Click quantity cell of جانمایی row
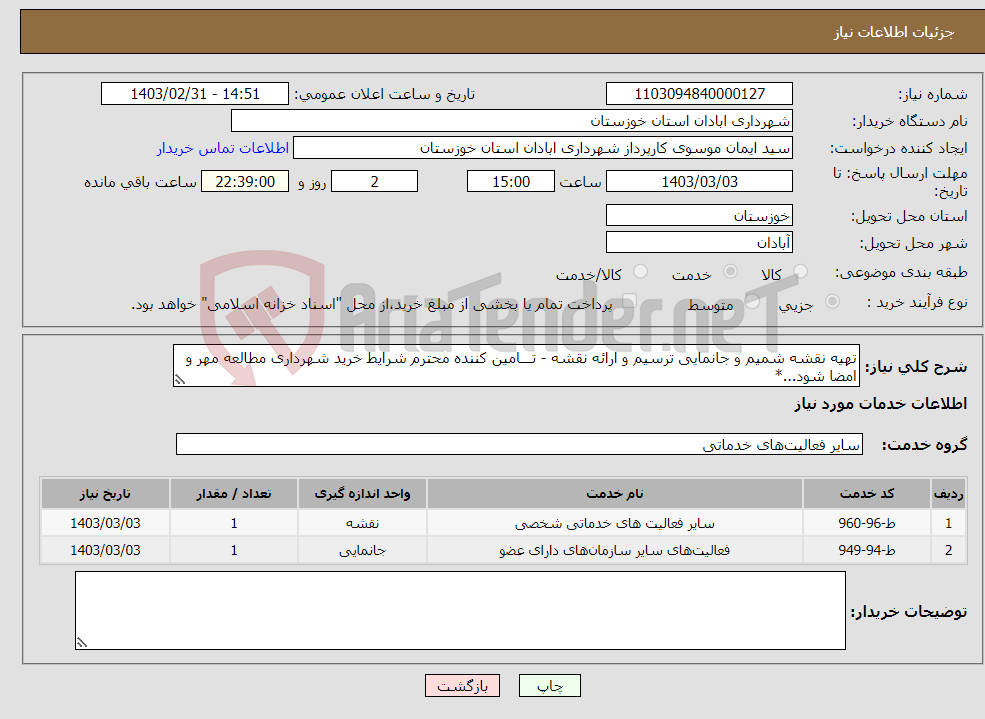Viewport: 985px width, 719px height. pyautogui.click(x=234, y=550)
